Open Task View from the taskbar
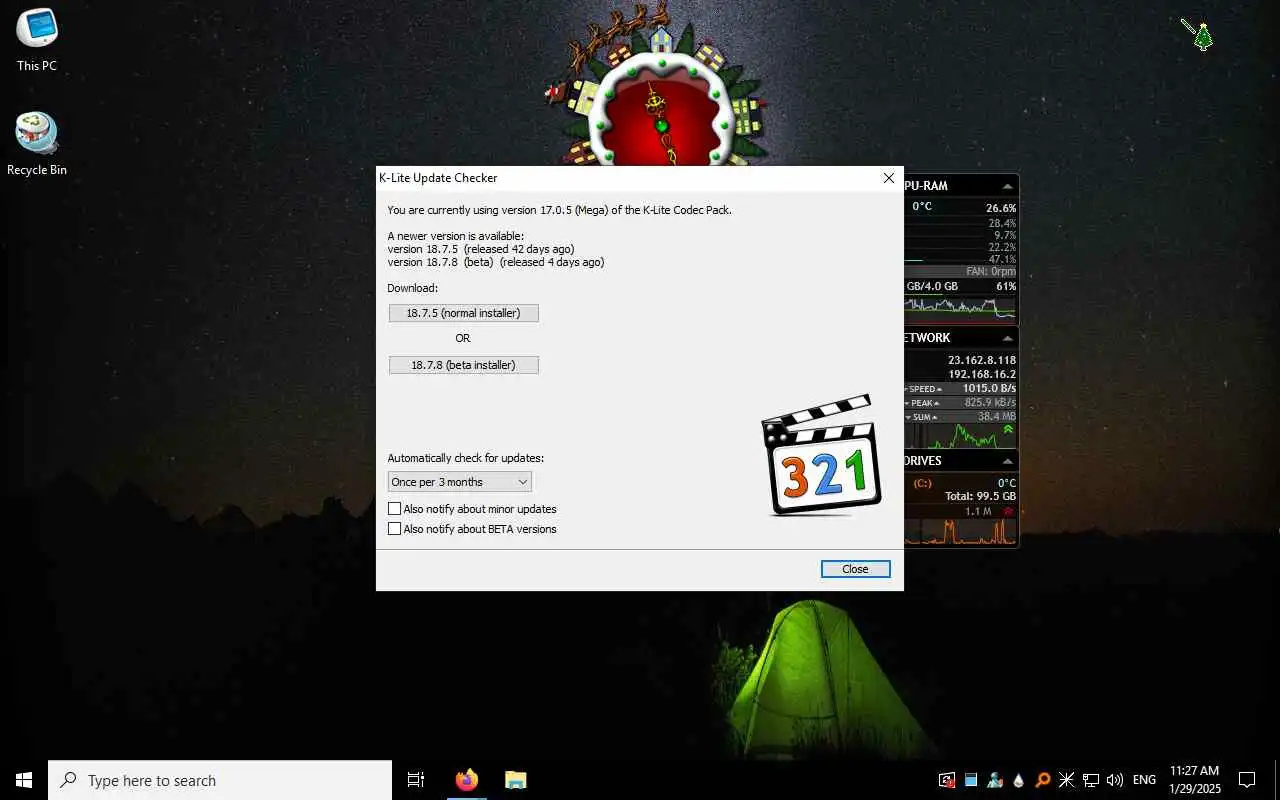The width and height of the screenshot is (1280, 800). point(416,780)
